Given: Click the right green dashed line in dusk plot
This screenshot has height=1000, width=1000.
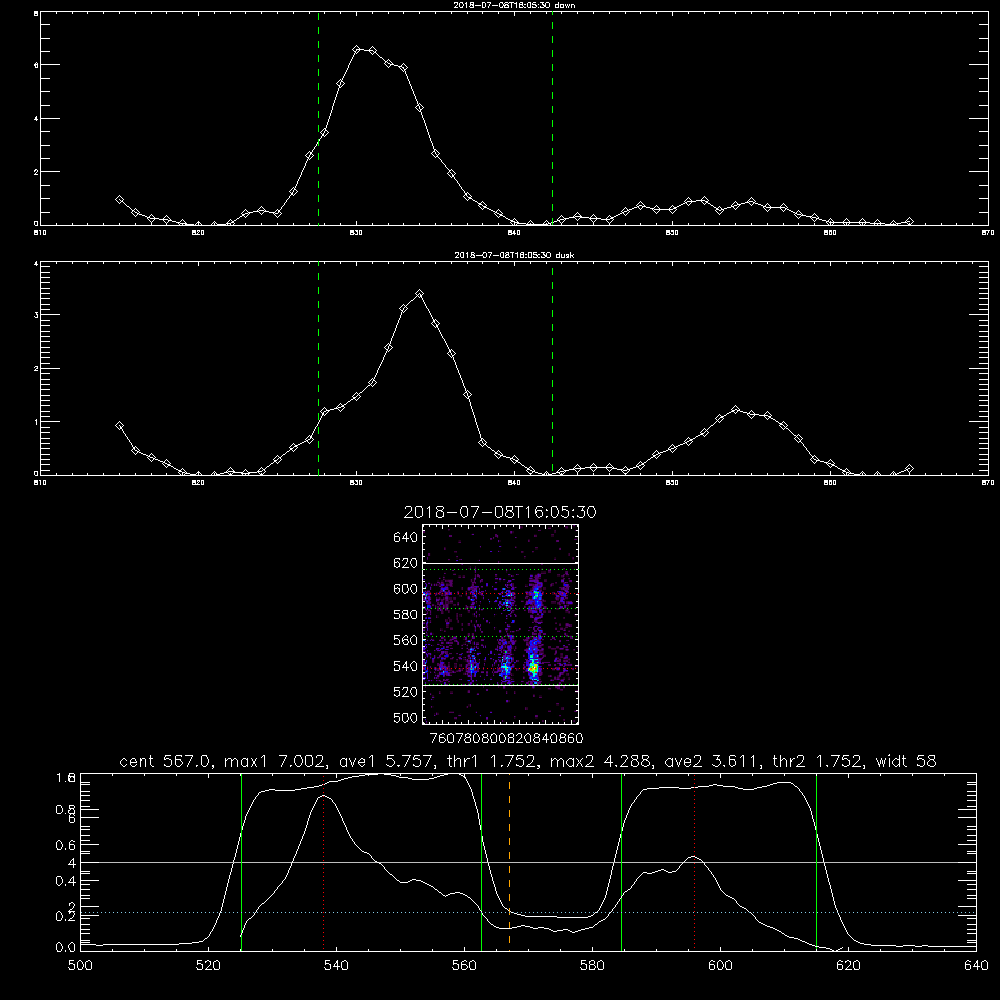Looking at the screenshot, I should [x=552, y=368].
